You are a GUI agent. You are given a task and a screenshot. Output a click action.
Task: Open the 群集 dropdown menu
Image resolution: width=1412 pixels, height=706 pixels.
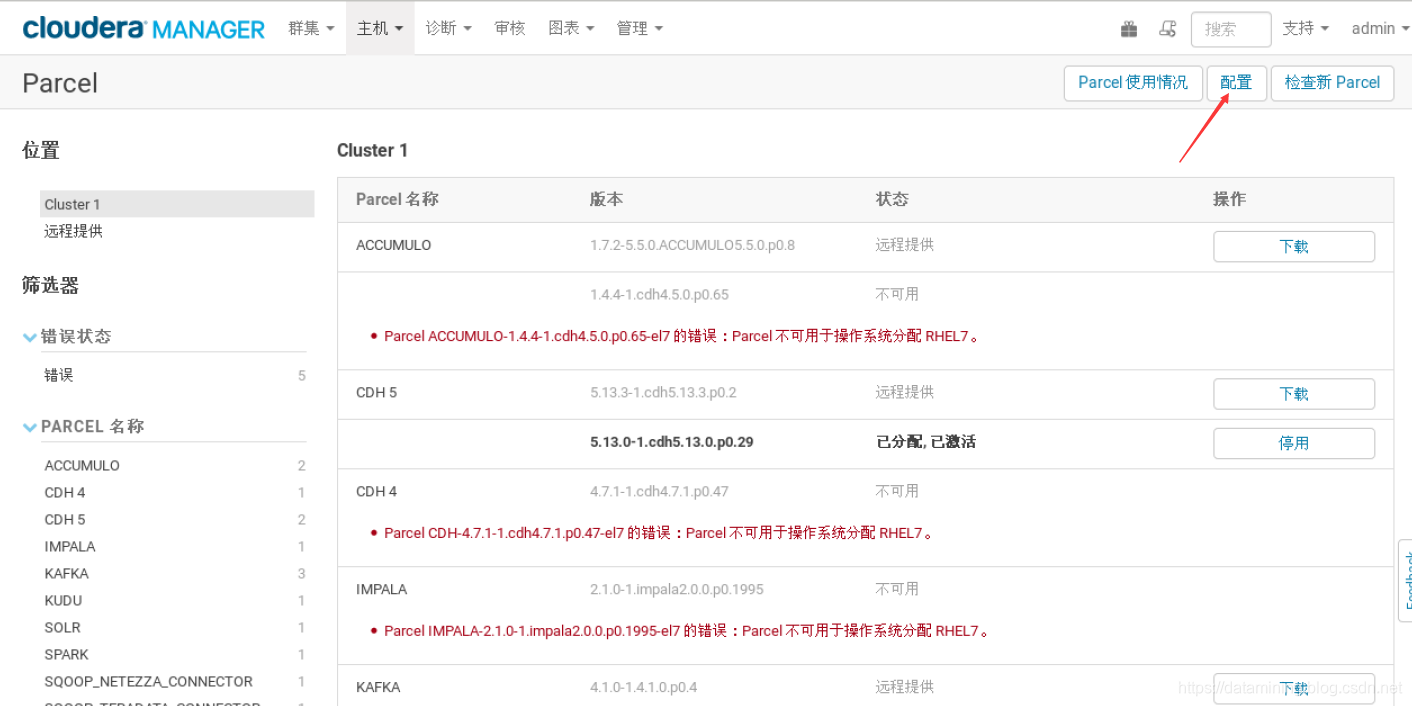(x=311, y=28)
